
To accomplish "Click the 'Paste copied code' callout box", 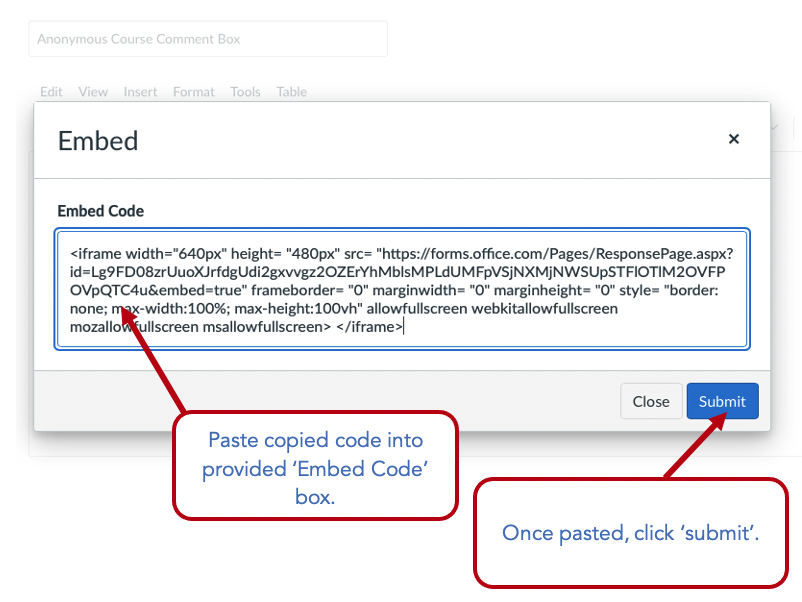I will (315, 467).
